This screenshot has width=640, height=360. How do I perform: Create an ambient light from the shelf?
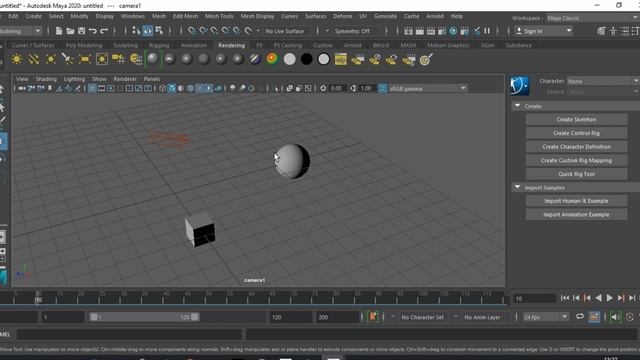point(17,60)
